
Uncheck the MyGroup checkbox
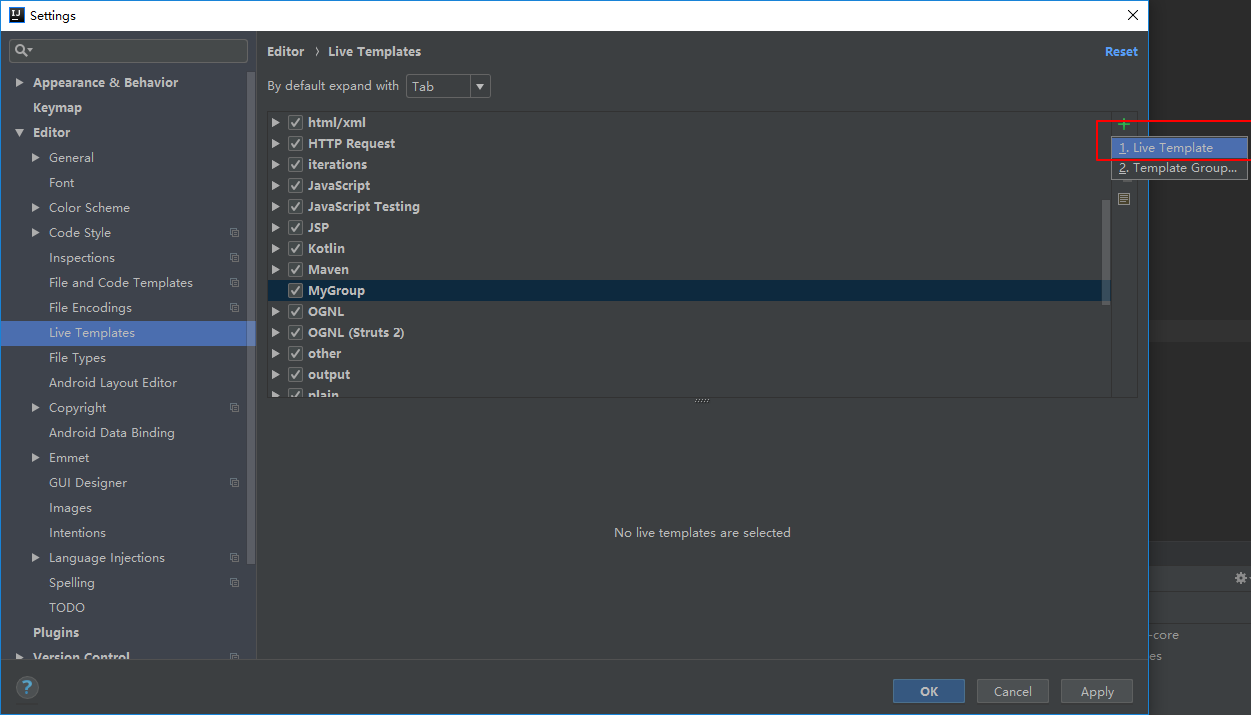click(x=295, y=290)
